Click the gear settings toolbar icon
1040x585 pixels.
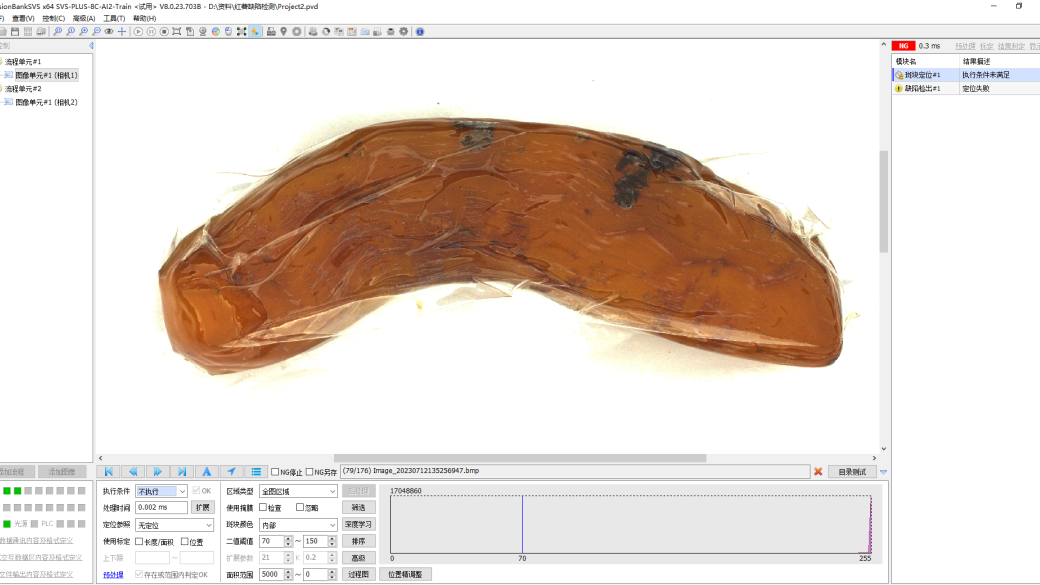[403, 31]
